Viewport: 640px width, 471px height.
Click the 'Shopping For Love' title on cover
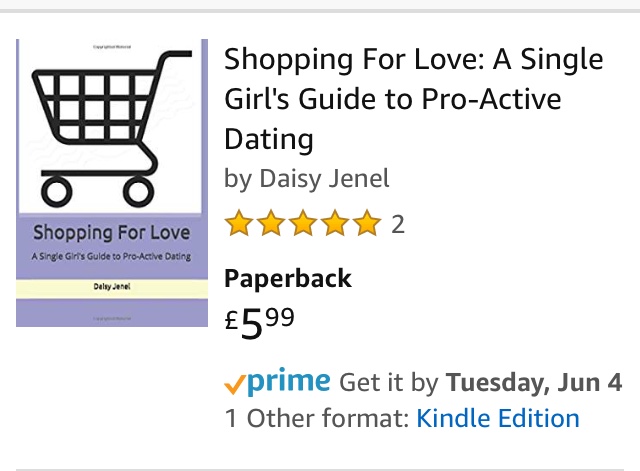point(110,234)
